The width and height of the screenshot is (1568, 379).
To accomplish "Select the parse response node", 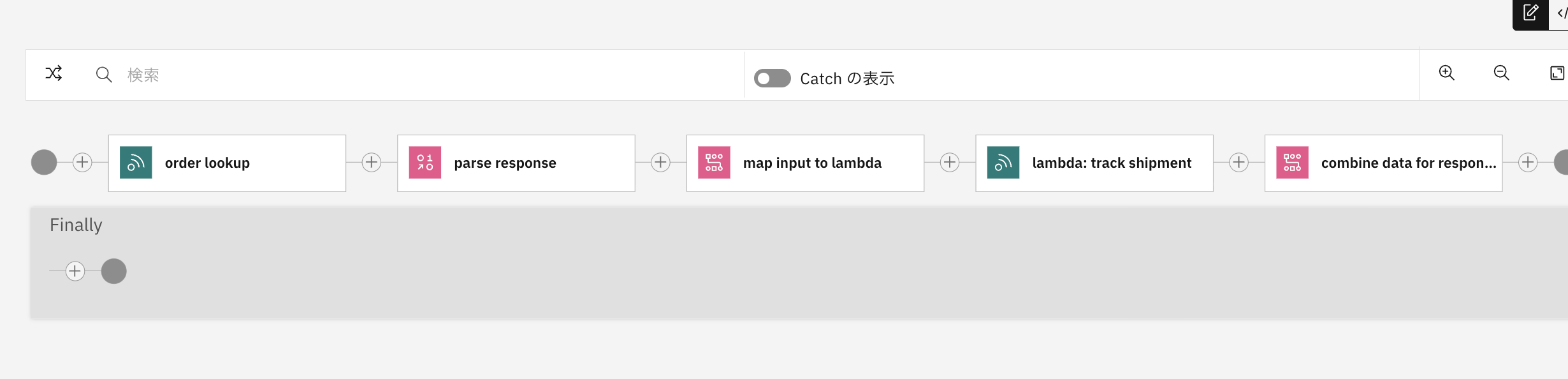I will (x=516, y=163).
